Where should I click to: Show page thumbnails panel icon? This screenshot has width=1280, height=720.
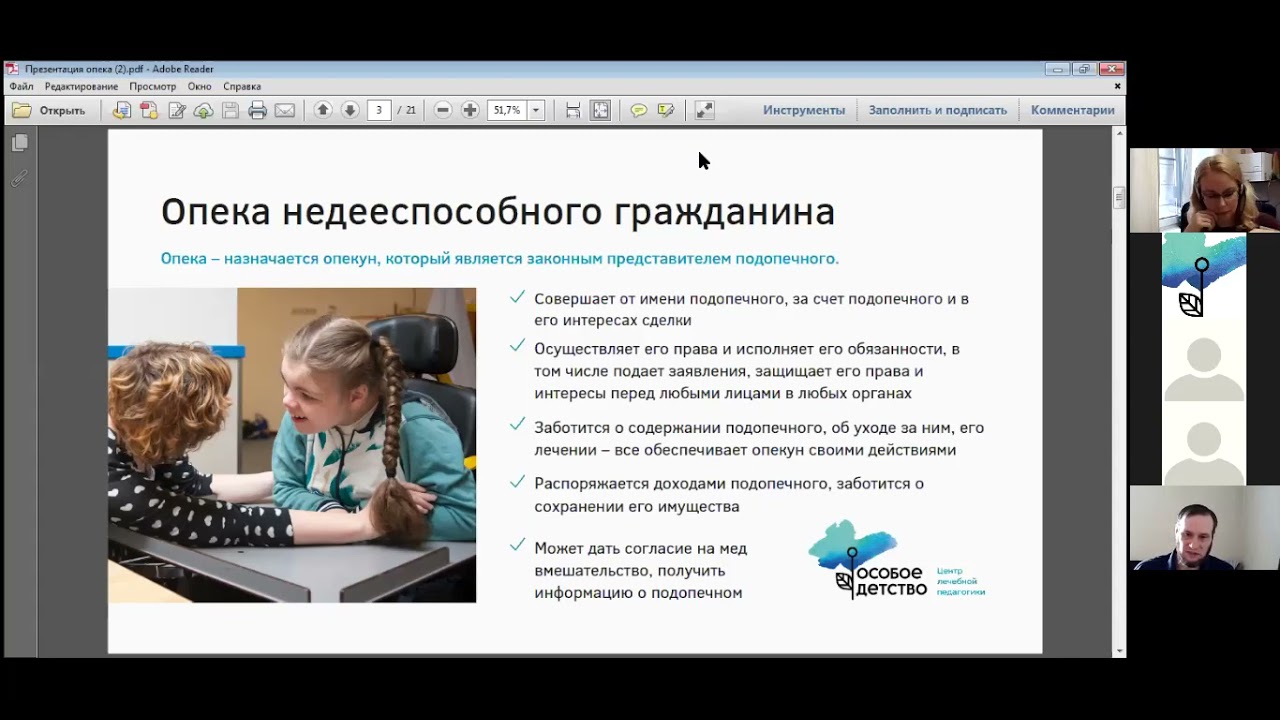tap(19, 143)
